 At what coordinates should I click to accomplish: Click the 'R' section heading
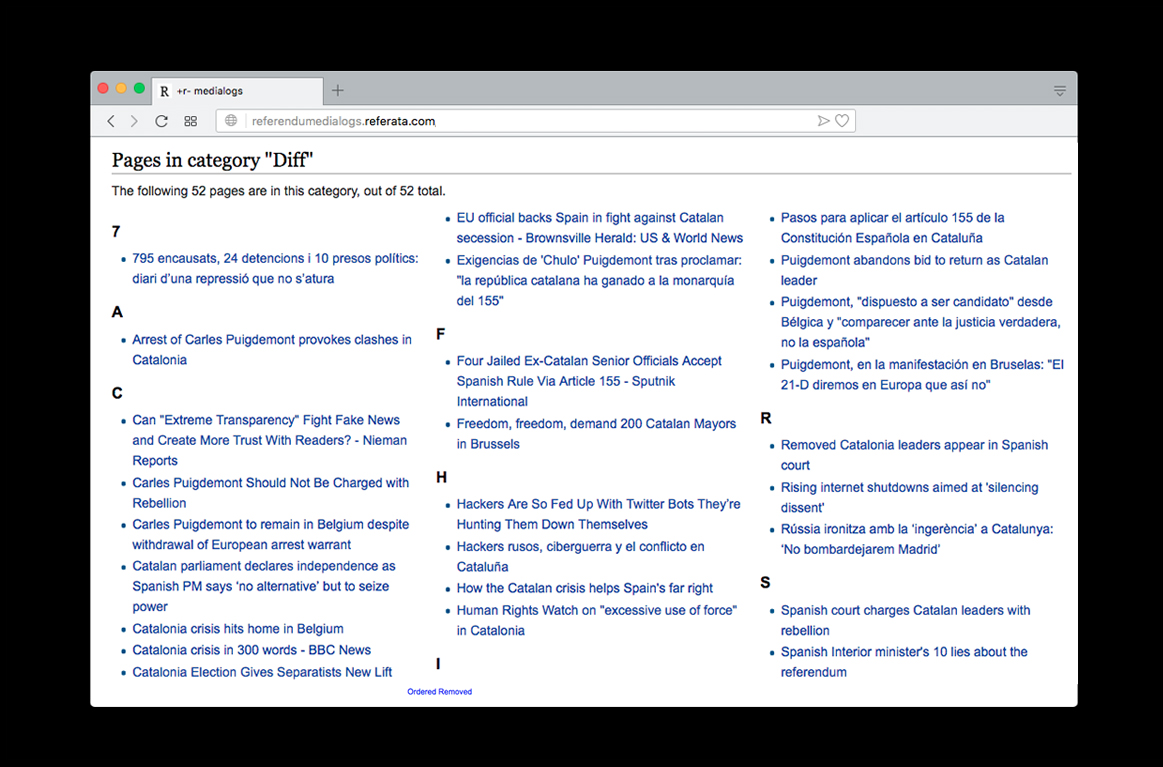pyautogui.click(x=766, y=418)
